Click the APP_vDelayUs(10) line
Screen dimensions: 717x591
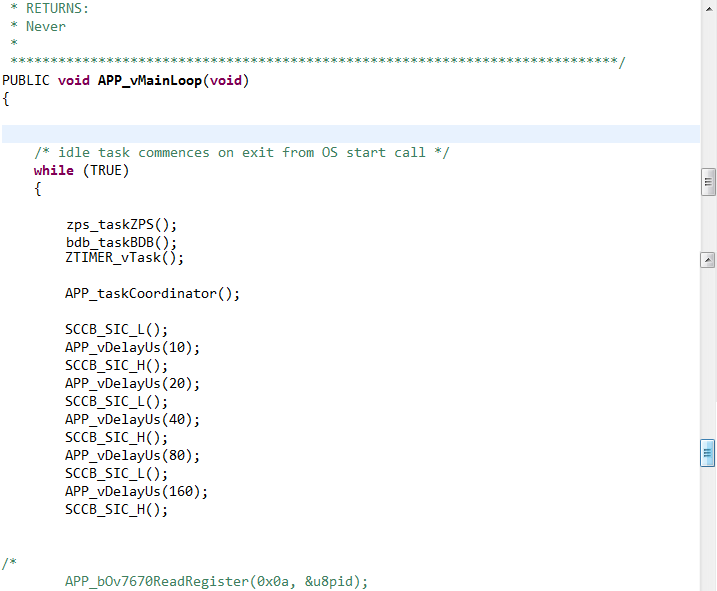(132, 347)
